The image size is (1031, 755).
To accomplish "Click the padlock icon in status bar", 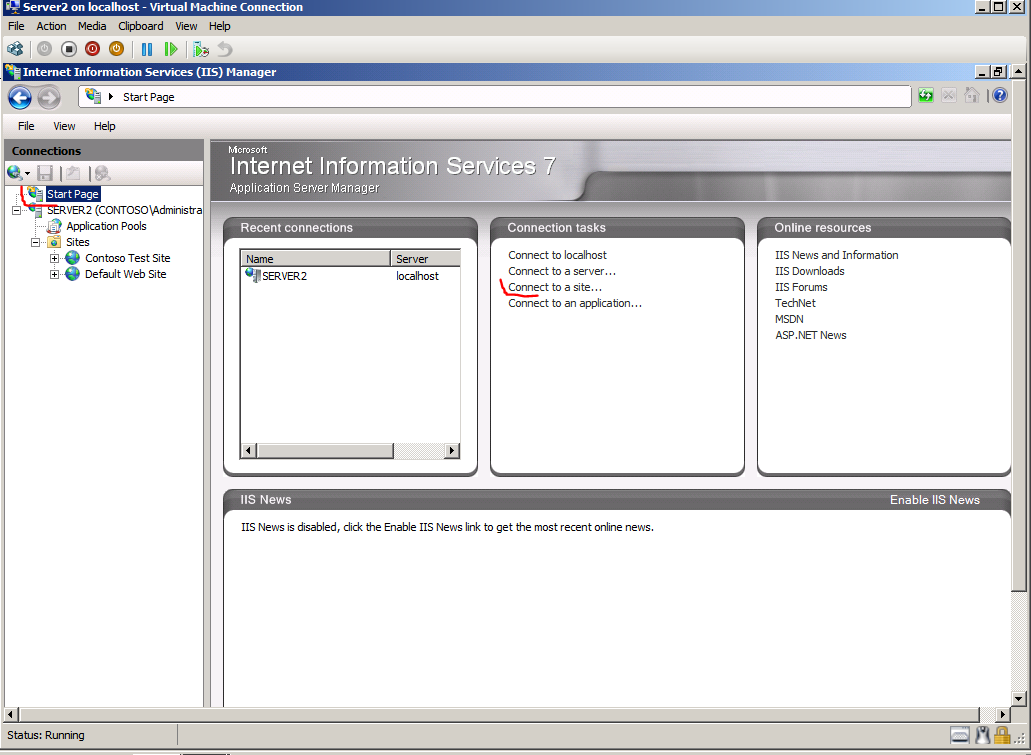I will [x=1002, y=735].
